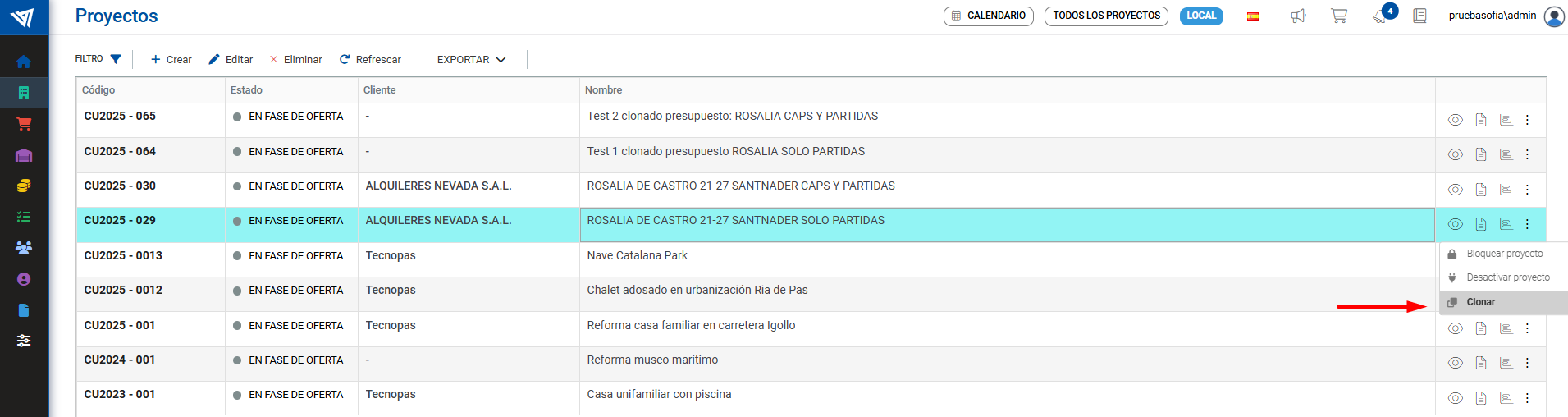
Task: Open document icon for CU2025 - 065
Action: [x=1481, y=120]
